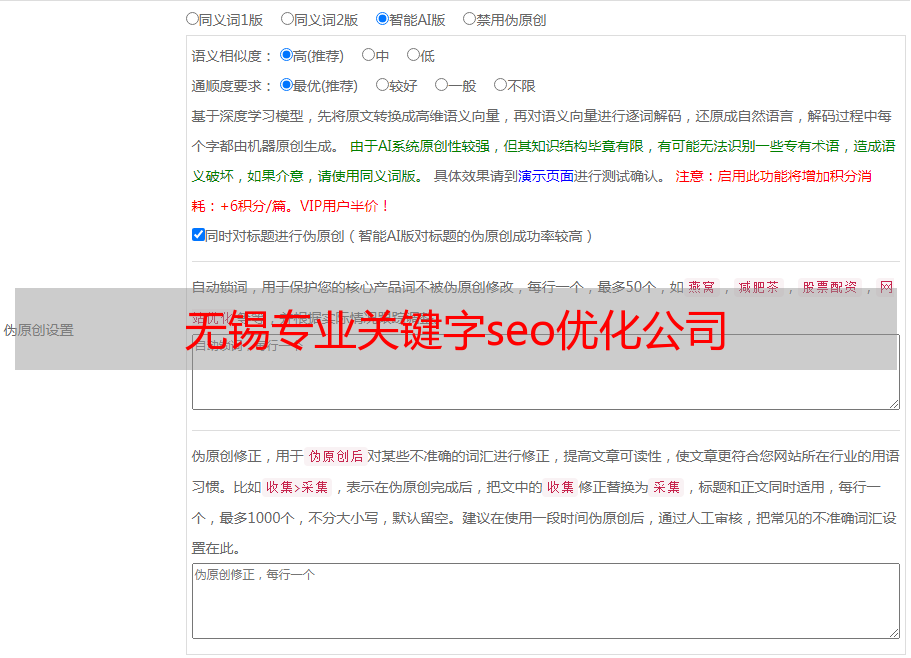This screenshot has height=658, width=911.
Task: Grab the resize handle of 自动锁词 textarea
Action: 894,404
